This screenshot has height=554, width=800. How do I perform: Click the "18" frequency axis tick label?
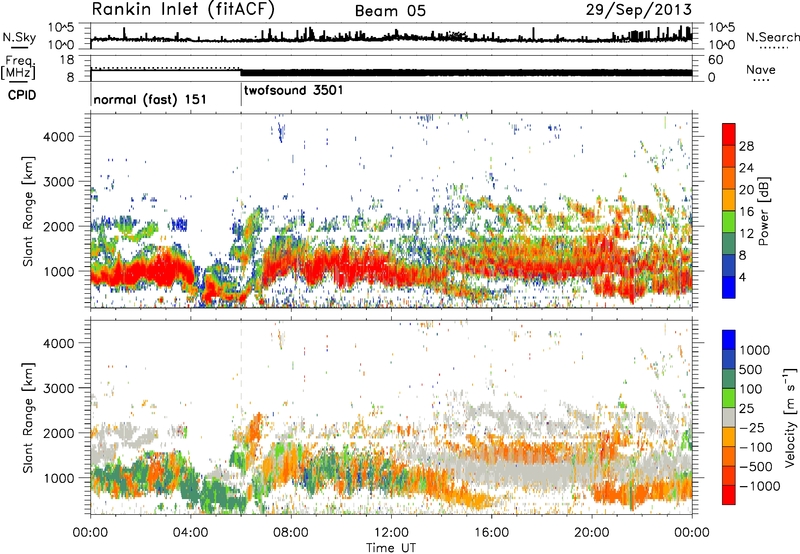tap(66, 60)
